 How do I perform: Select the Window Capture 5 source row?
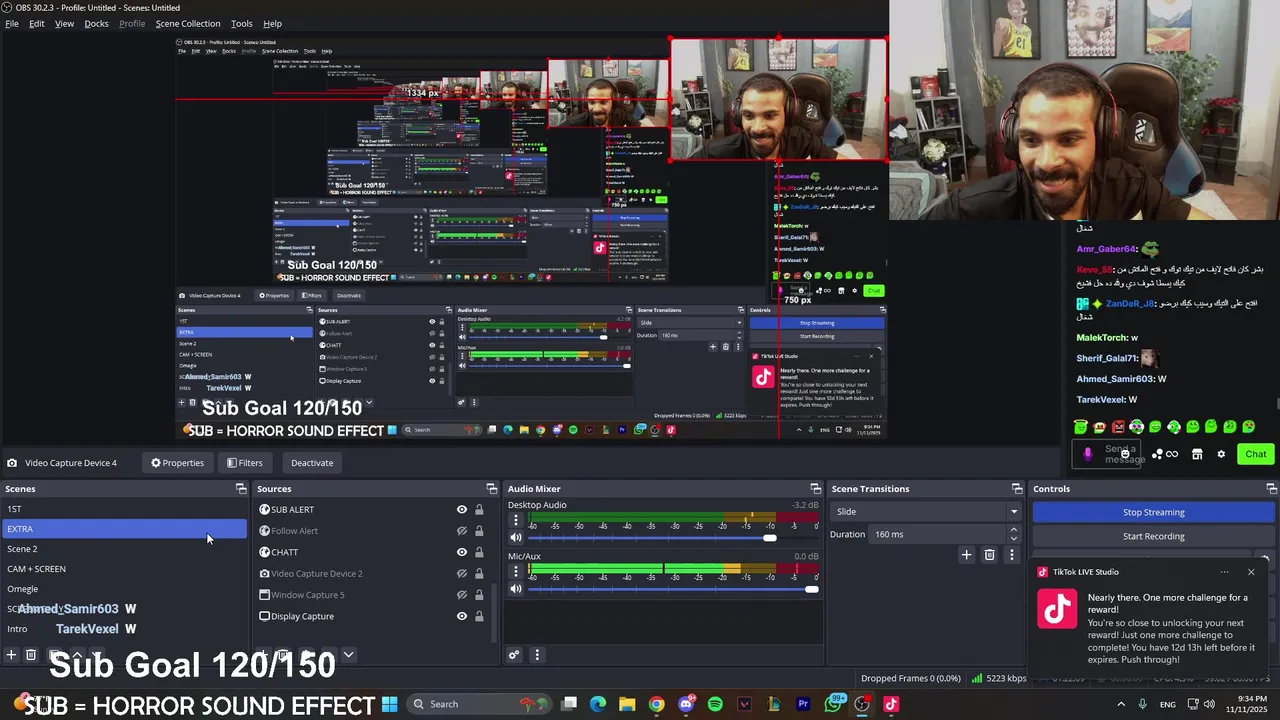pos(372,595)
